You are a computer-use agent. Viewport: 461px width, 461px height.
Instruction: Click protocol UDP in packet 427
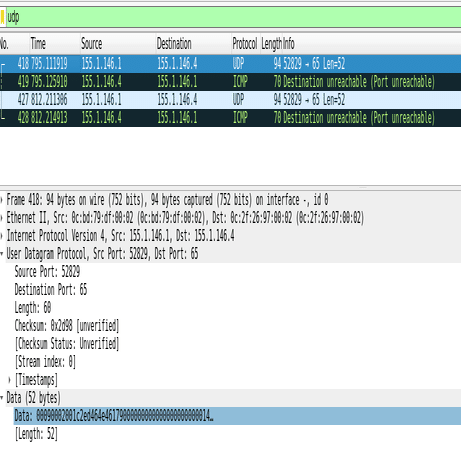[238, 100]
